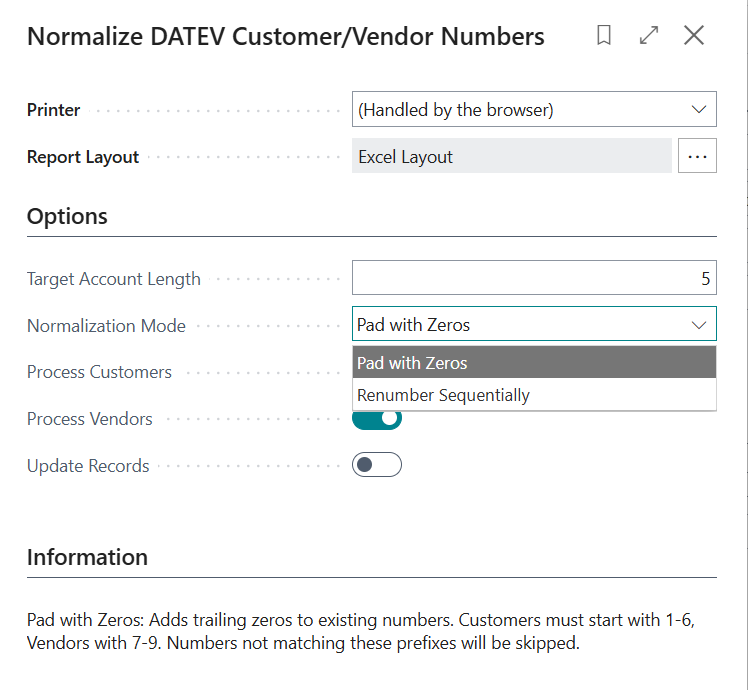This screenshot has height=690, width=748.
Task: Click the Process Customers label
Action: 99,372
